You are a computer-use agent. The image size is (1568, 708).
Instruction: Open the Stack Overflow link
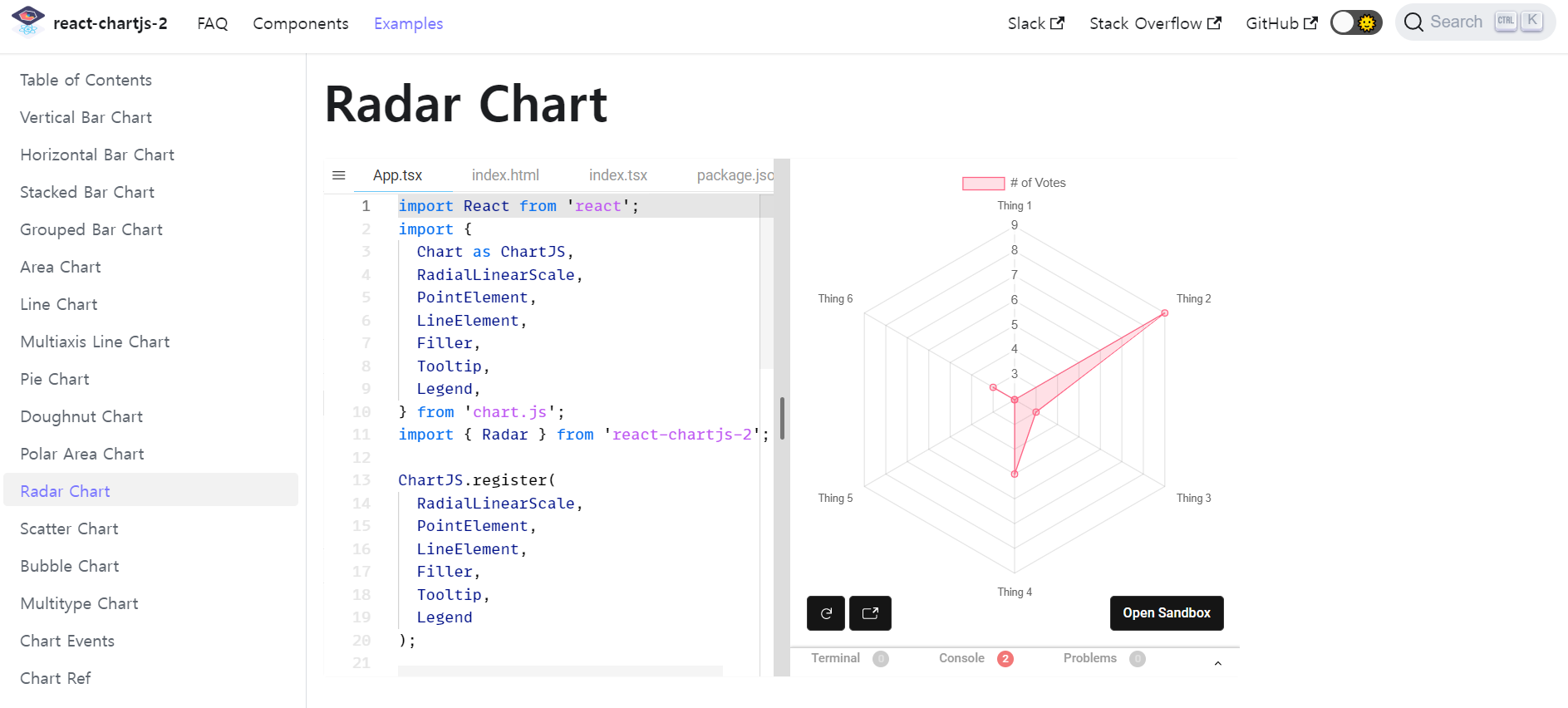pyautogui.click(x=1155, y=23)
